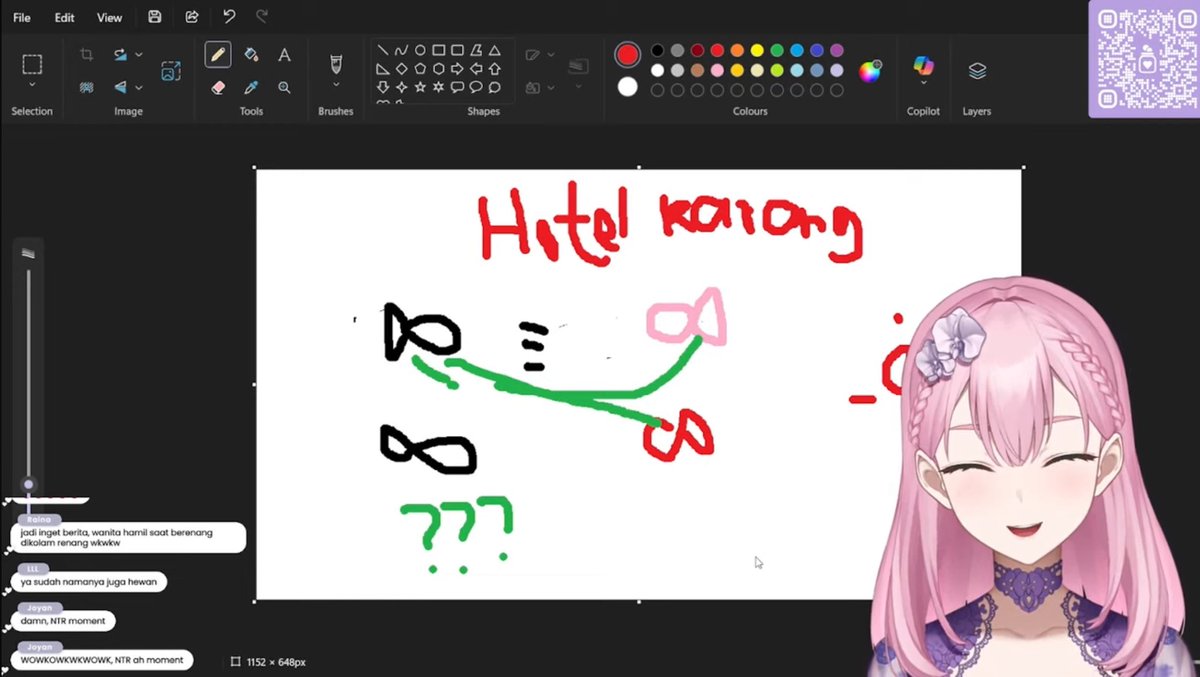Viewport: 1200px width, 677px height.
Task: Choose the Oval callout shape
Action: pos(476,87)
